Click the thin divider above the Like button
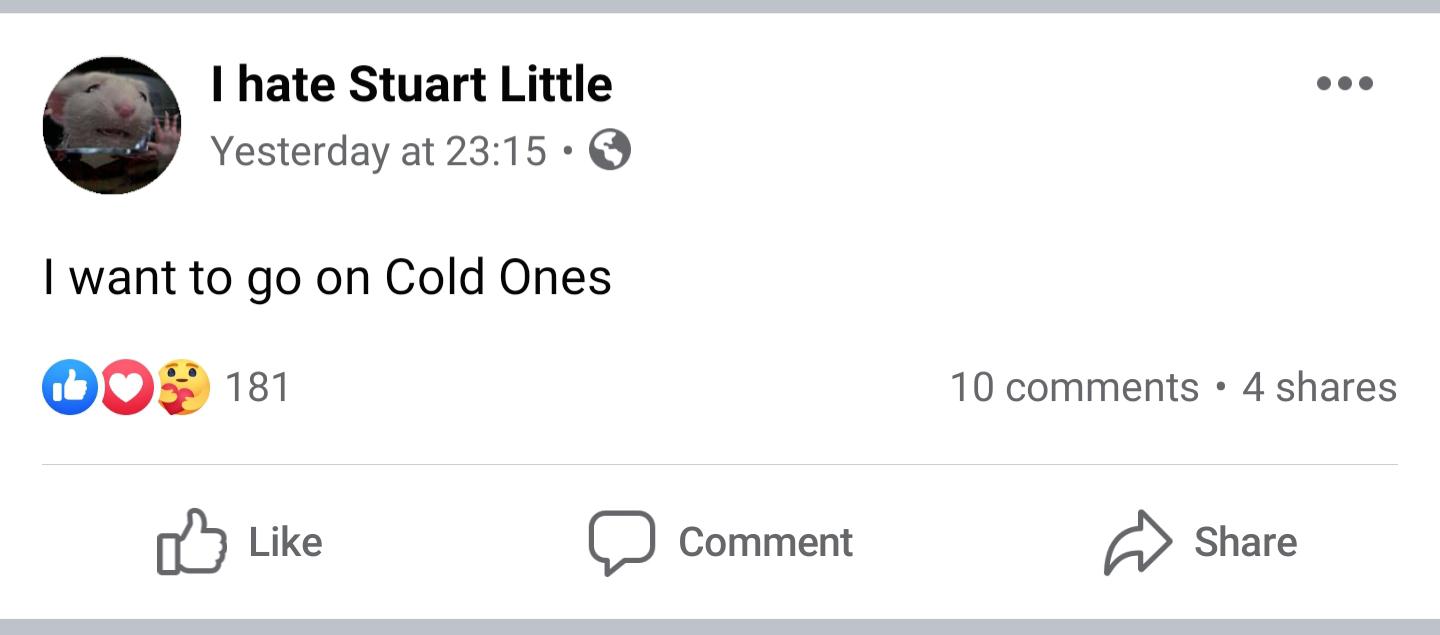 tap(720, 465)
